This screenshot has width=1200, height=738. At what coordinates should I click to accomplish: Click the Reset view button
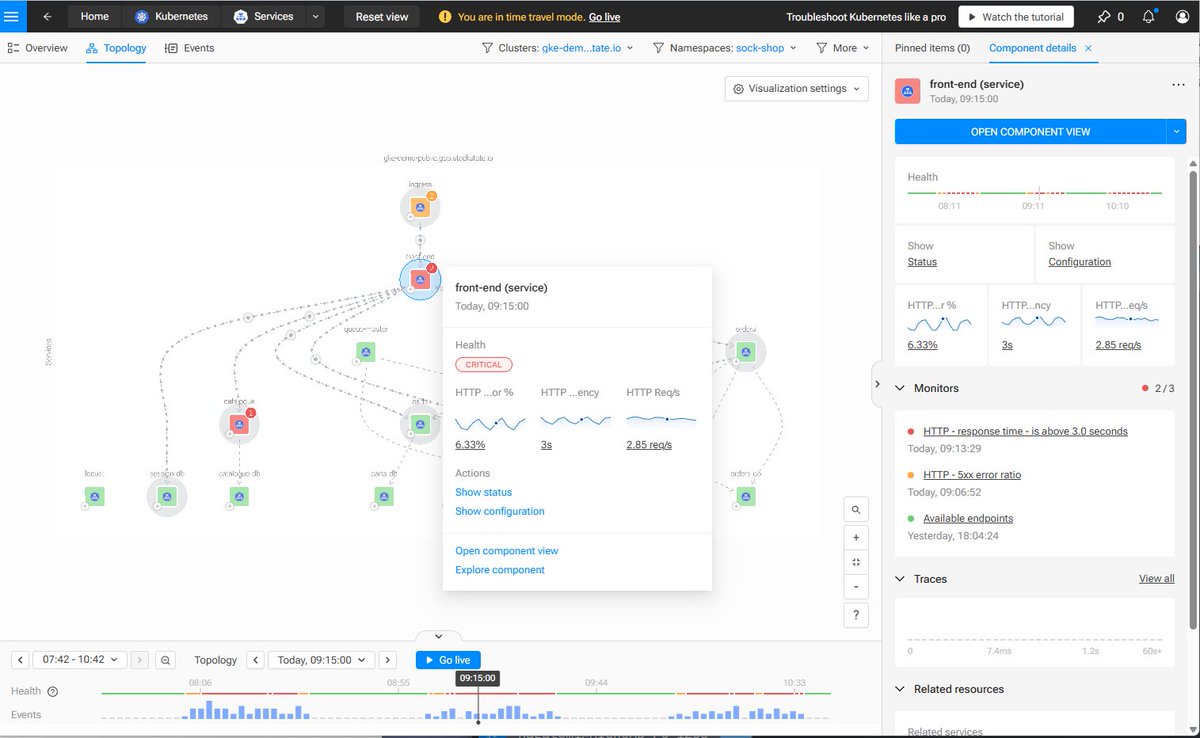tap(382, 16)
